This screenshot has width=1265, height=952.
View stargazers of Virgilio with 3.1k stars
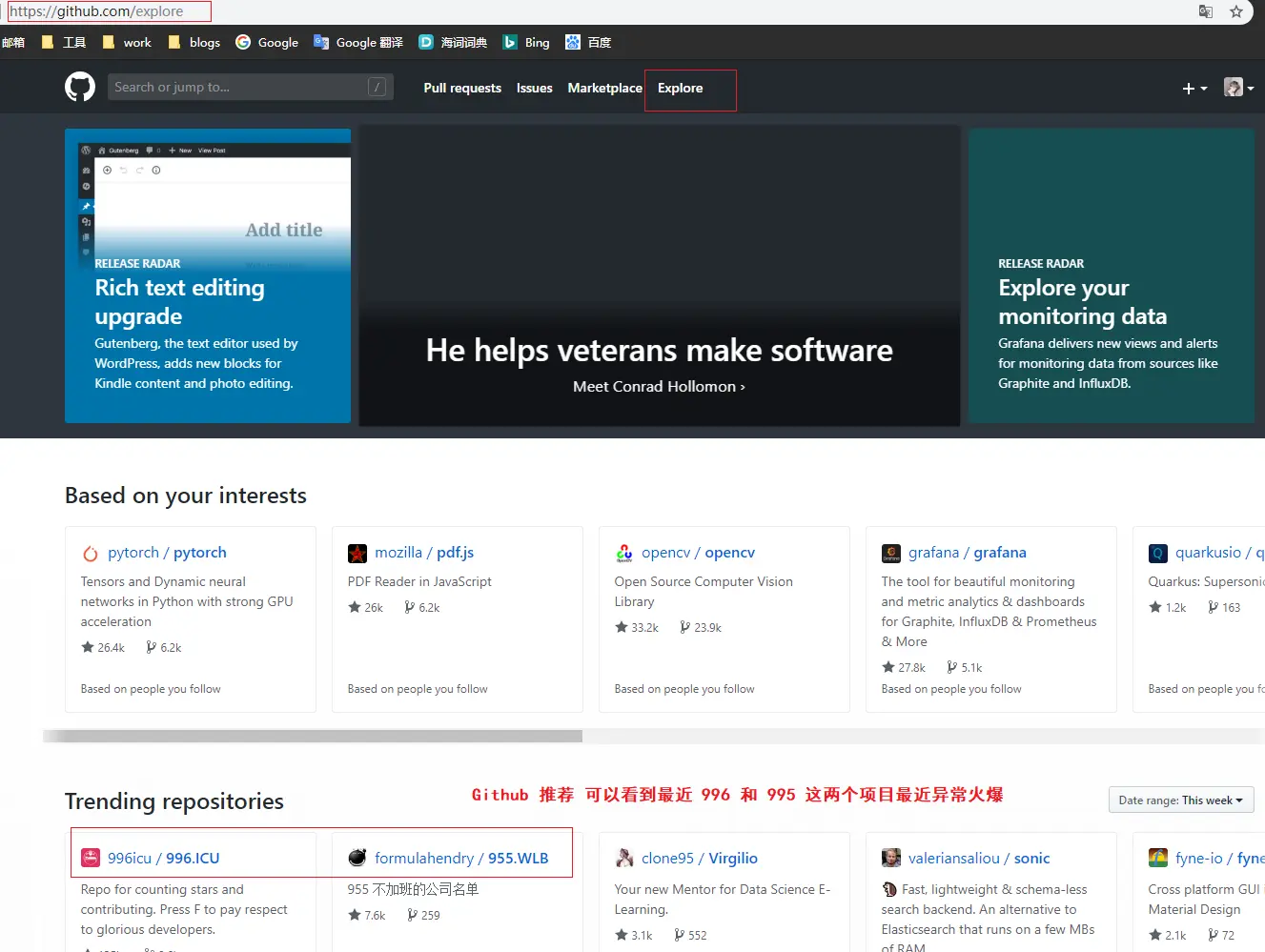634,935
